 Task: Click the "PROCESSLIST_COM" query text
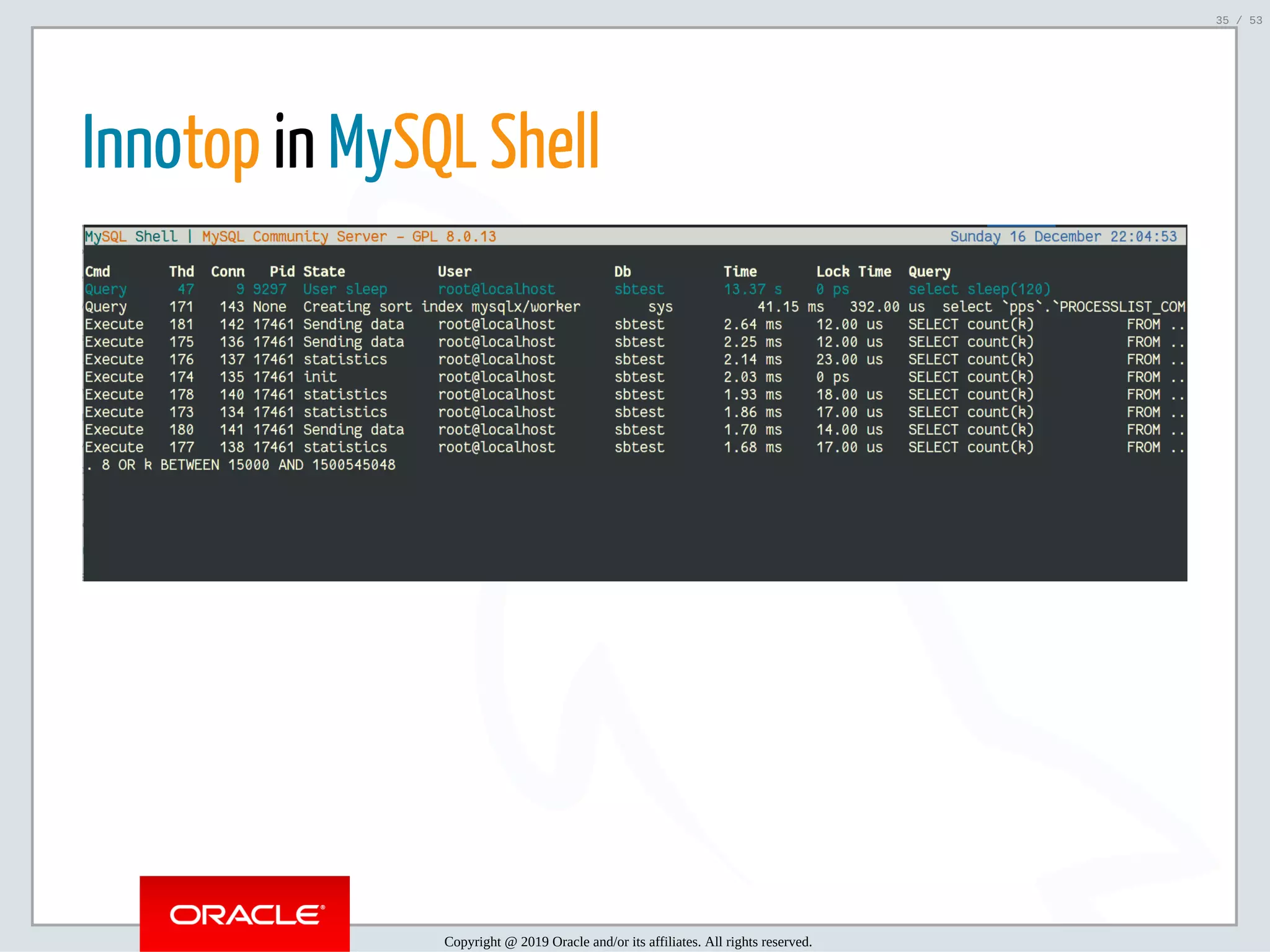[x=1122, y=307]
